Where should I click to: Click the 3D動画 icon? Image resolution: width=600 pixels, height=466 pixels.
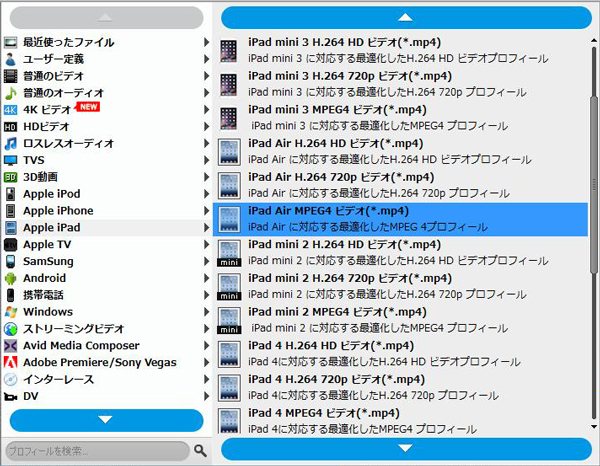(10, 177)
